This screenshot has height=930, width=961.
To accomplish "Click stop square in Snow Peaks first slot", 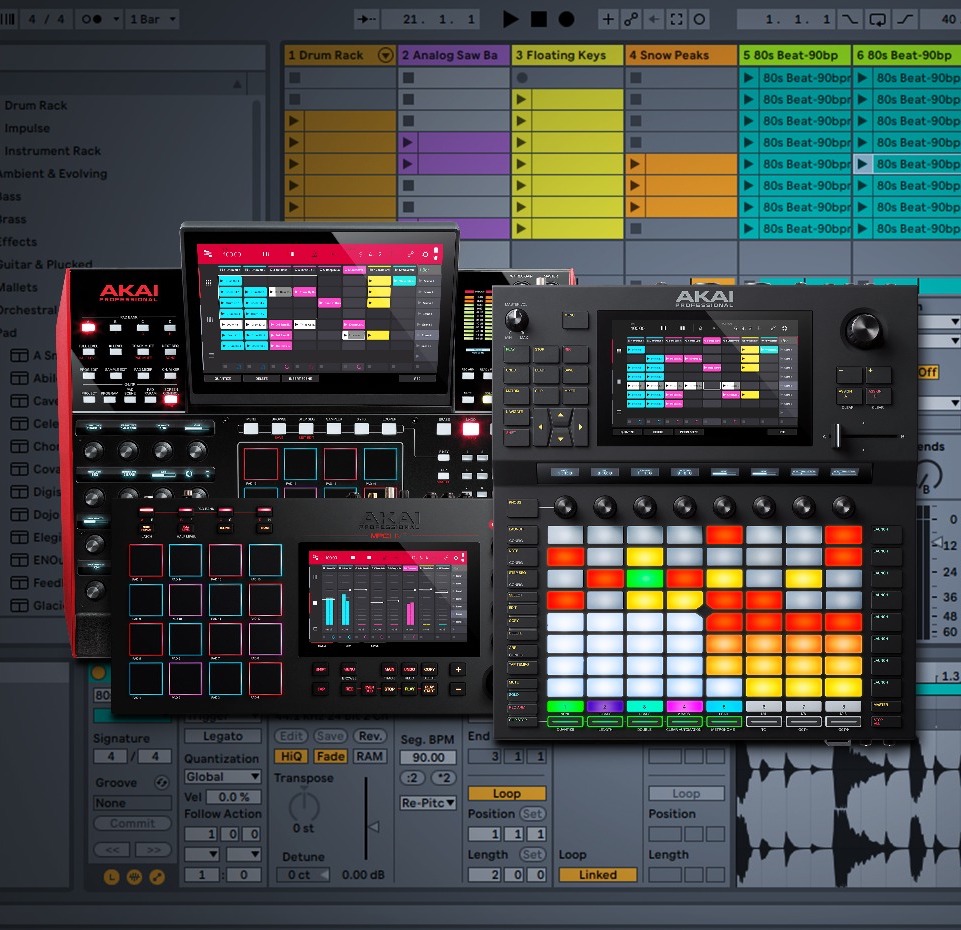I will [636, 78].
